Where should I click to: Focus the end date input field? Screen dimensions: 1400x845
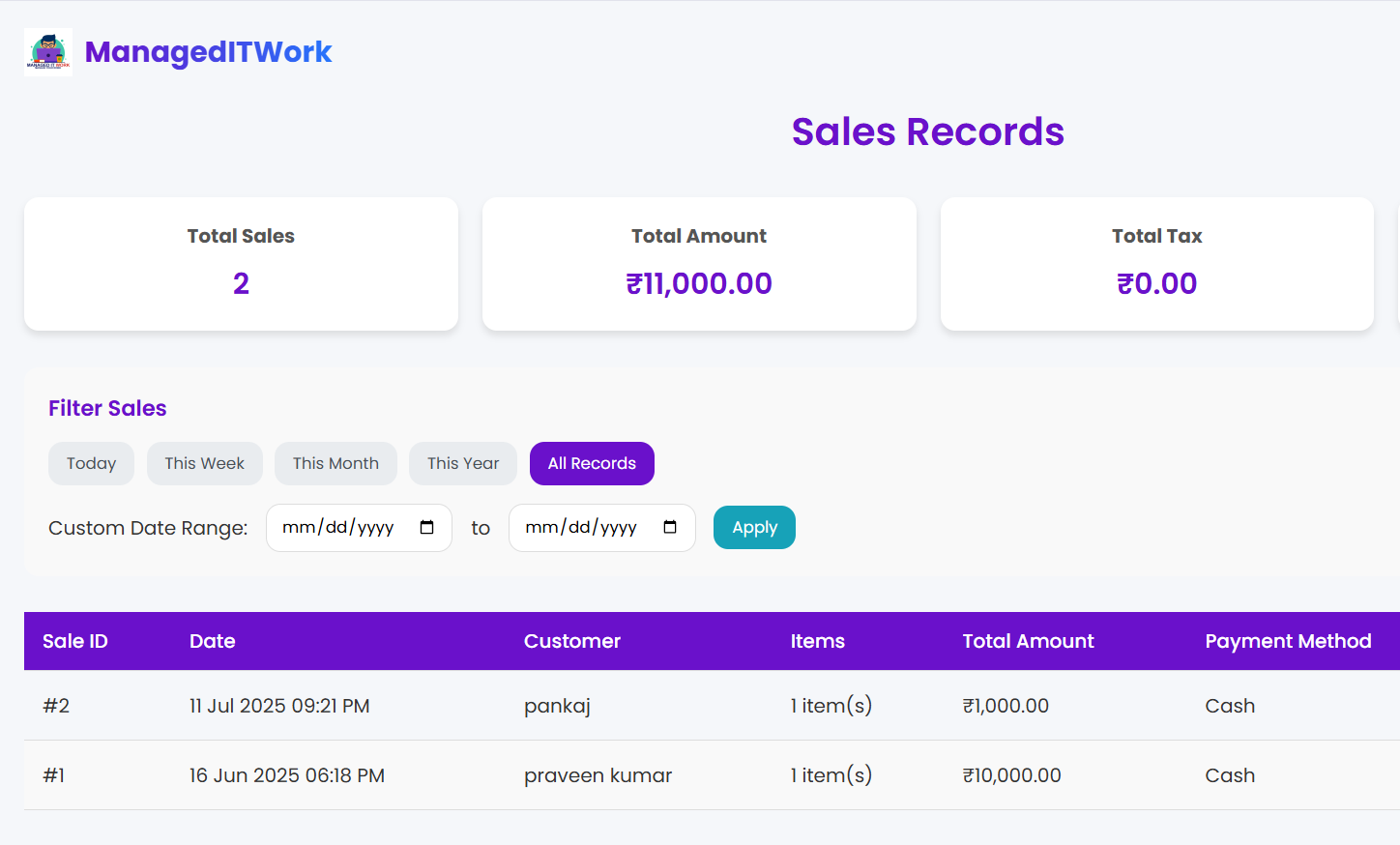point(581,528)
